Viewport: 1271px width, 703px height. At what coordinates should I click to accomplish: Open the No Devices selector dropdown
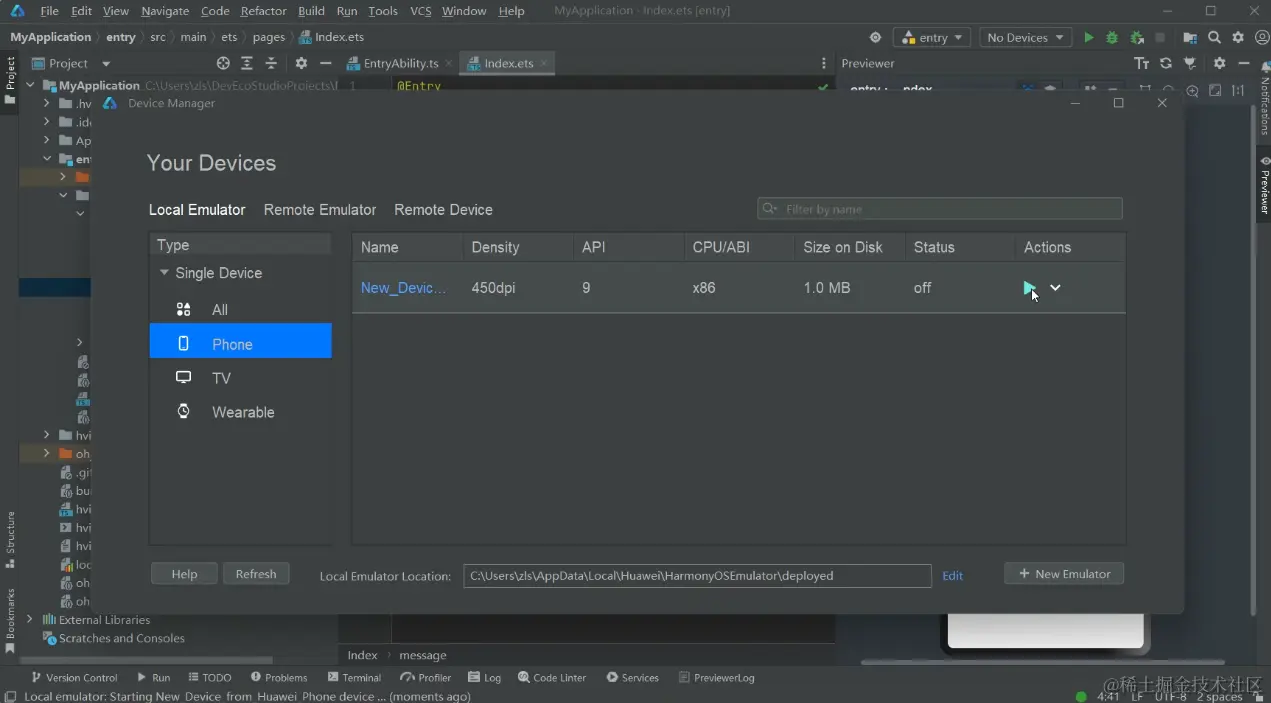click(x=1025, y=38)
